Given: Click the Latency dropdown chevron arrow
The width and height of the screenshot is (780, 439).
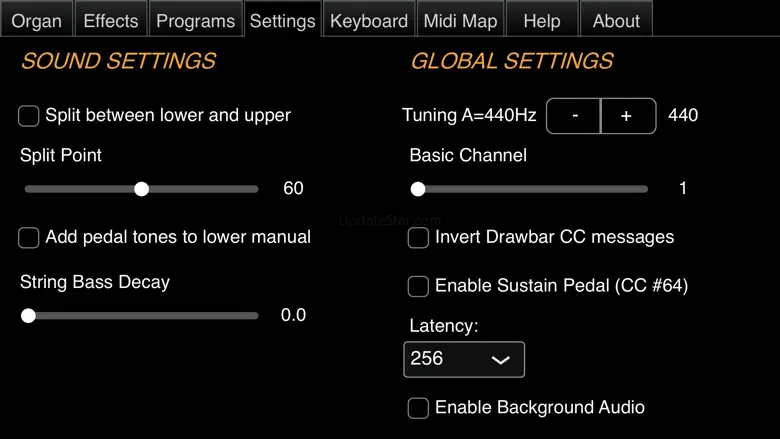Looking at the screenshot, I should click(x=501, y=360).
